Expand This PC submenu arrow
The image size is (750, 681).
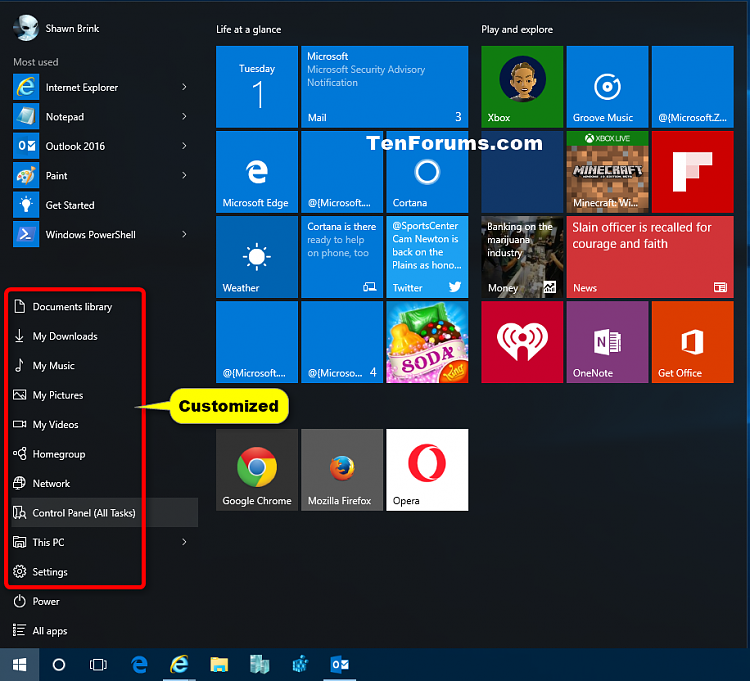point(184,542)
